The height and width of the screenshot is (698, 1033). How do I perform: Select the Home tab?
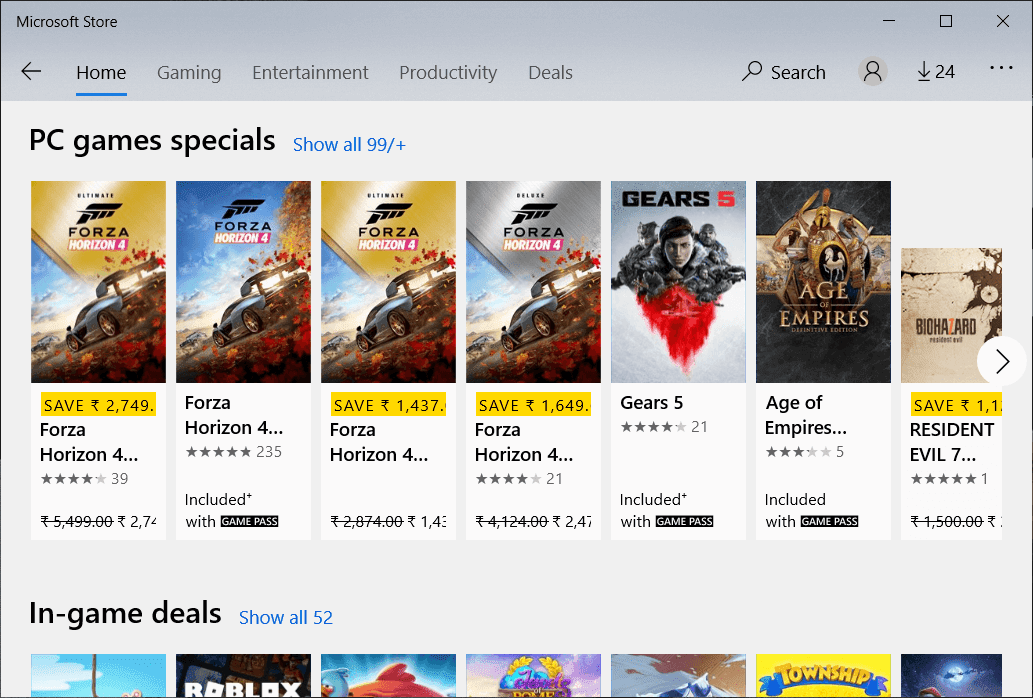point(101,72)
